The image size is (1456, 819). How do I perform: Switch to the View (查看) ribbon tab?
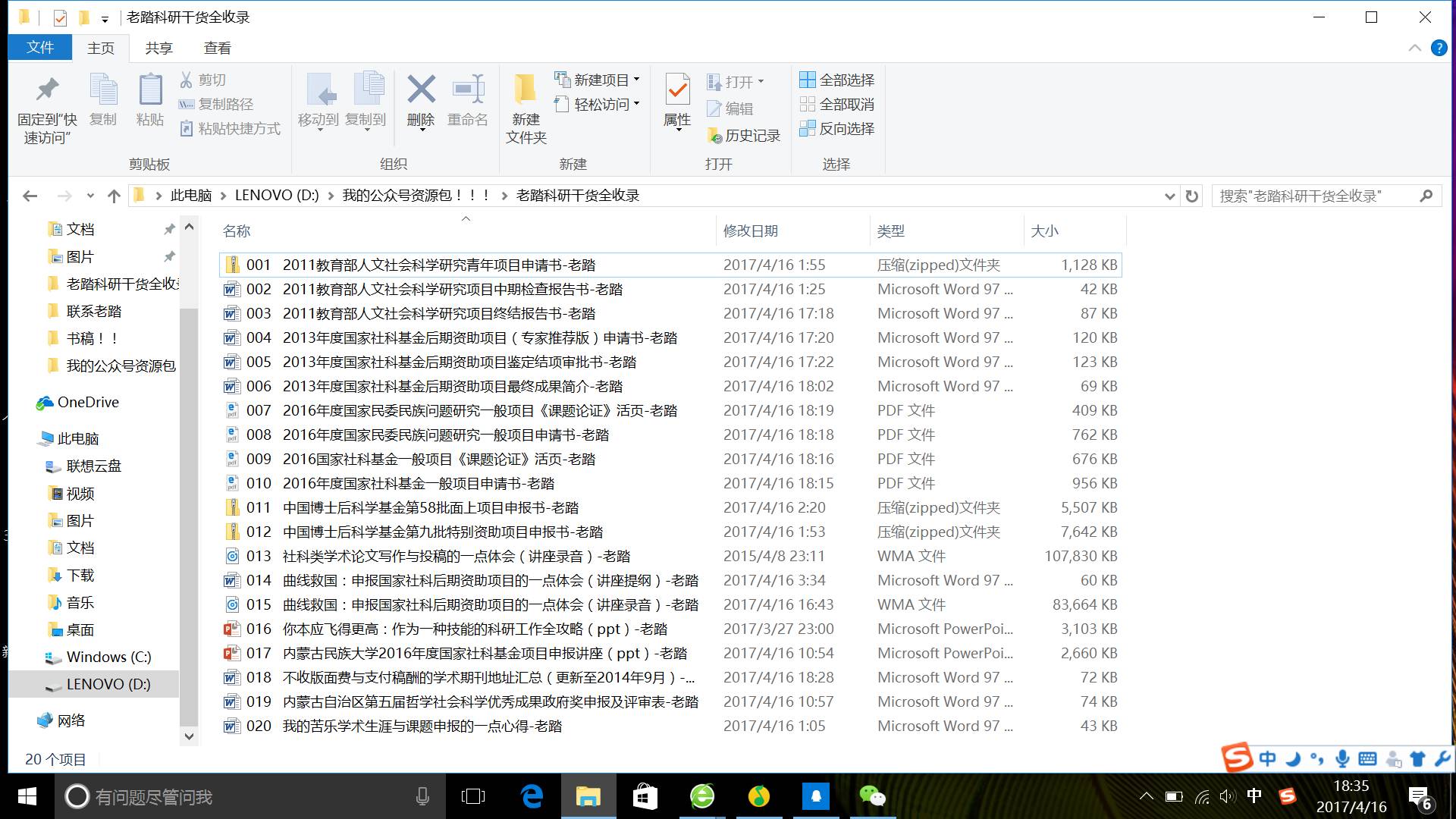click(217, 49)
